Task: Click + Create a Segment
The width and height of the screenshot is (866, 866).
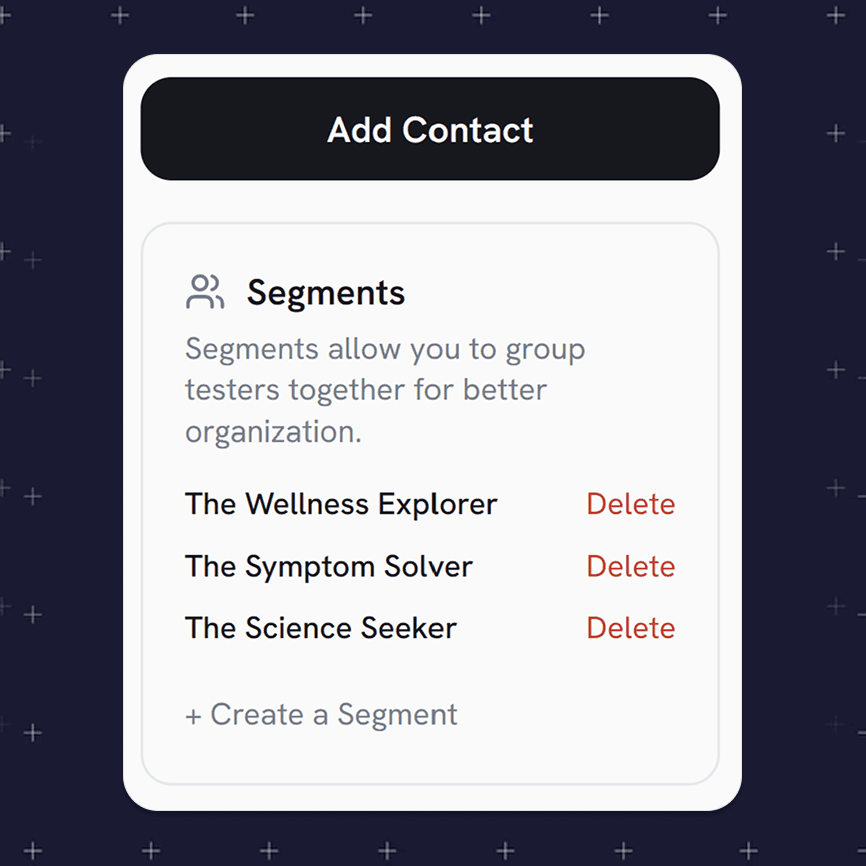Action: point(321,715)
